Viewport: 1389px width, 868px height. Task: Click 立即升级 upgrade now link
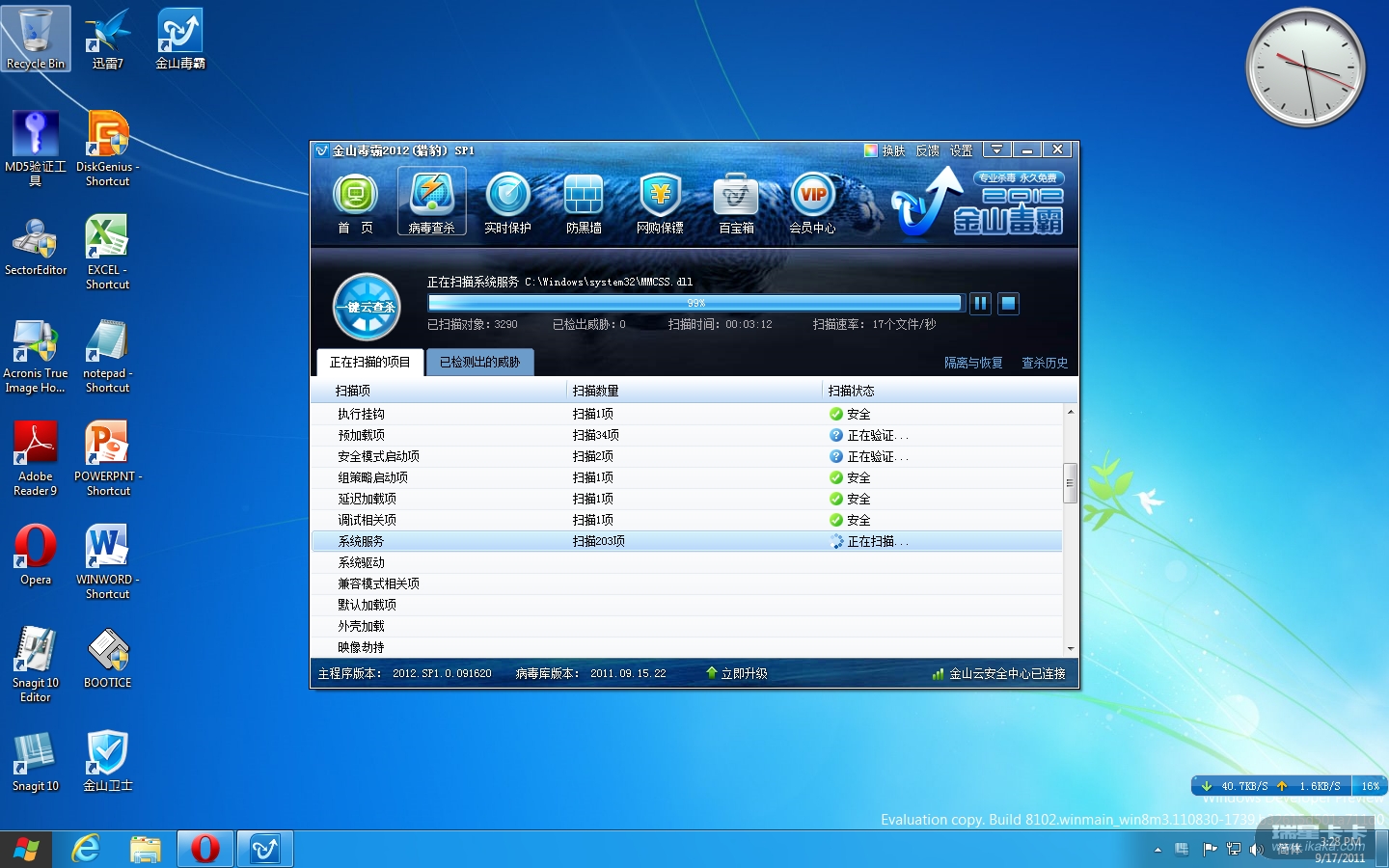click(x=737, y=673)
